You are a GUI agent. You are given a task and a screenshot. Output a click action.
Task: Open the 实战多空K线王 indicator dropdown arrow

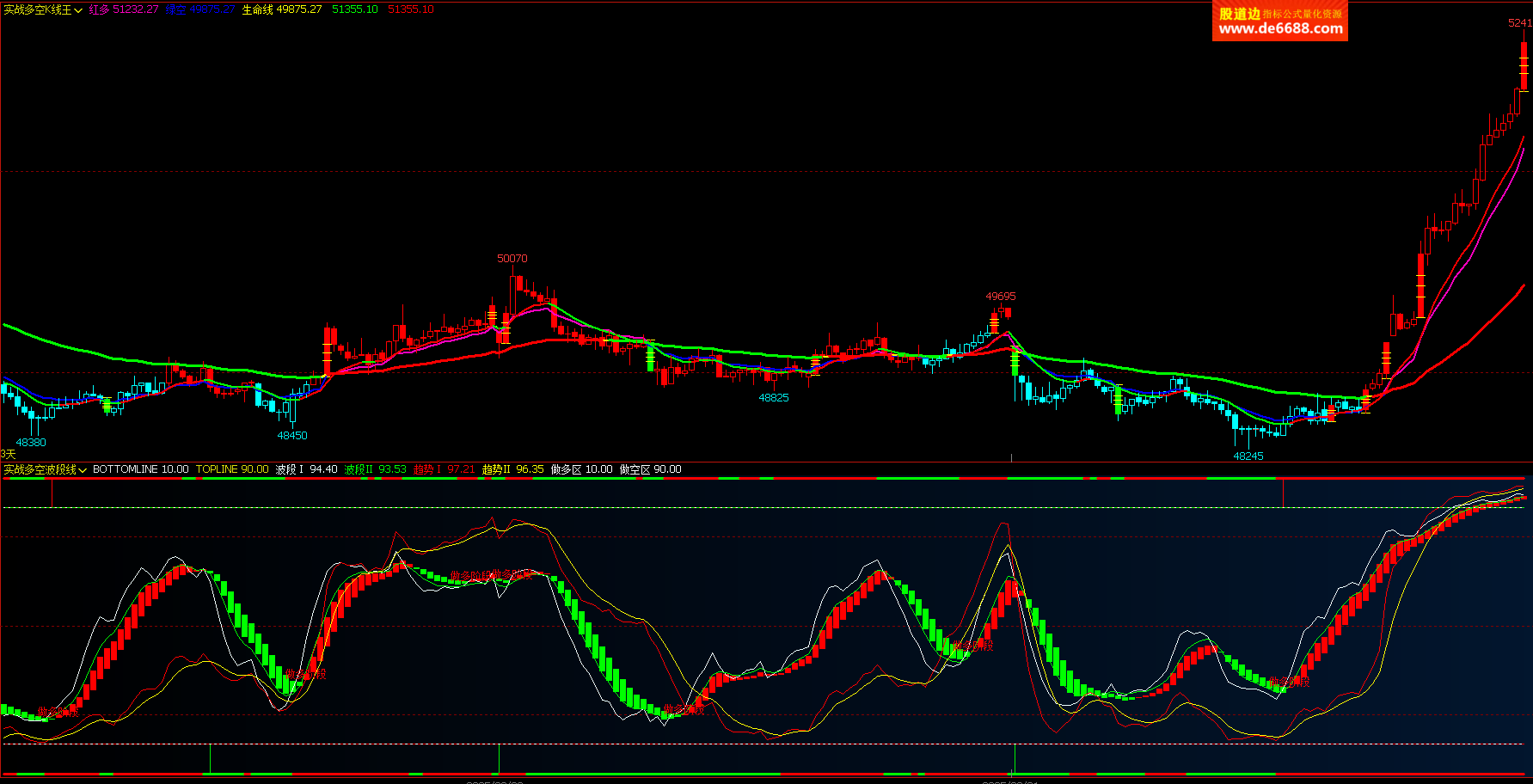[x=78, y=10]
